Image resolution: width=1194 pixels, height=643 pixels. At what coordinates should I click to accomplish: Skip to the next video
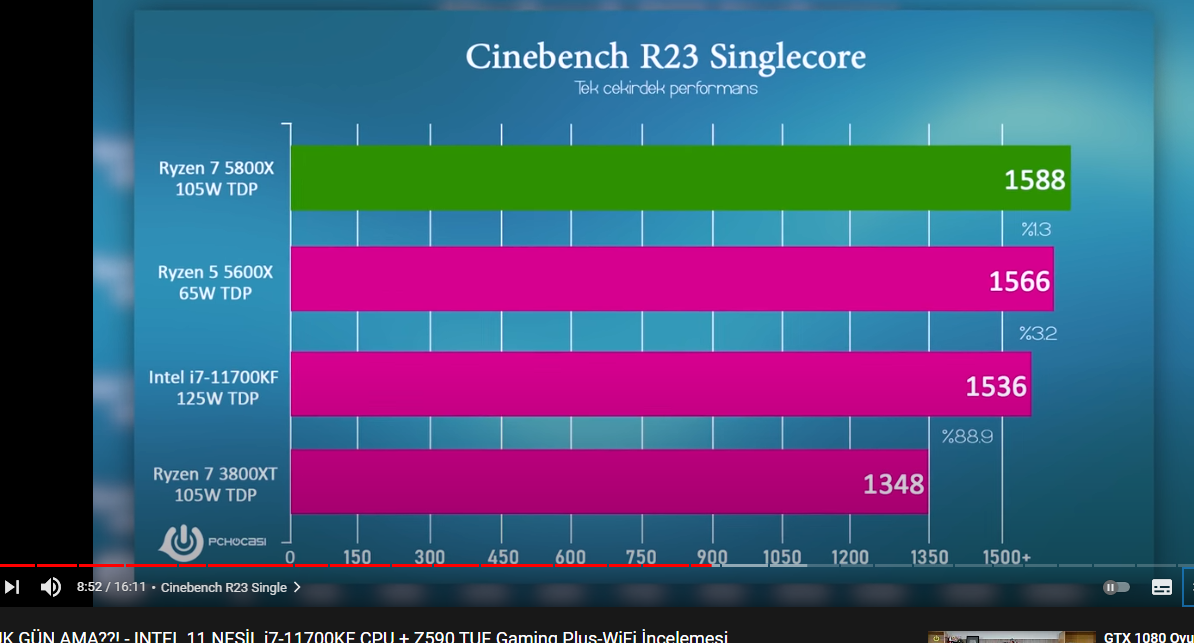point(11,587)
